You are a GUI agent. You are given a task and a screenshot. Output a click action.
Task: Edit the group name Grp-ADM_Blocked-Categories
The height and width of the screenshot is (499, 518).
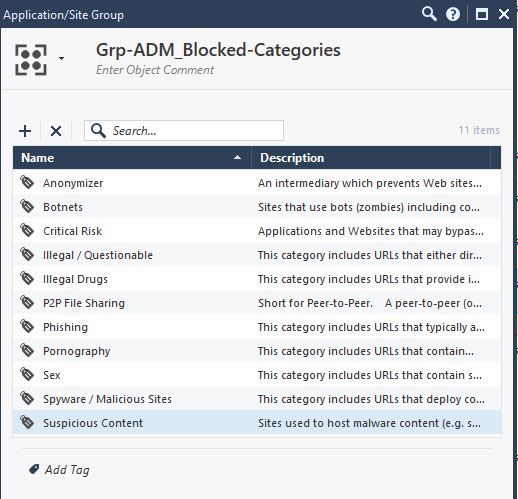(218, 50)
